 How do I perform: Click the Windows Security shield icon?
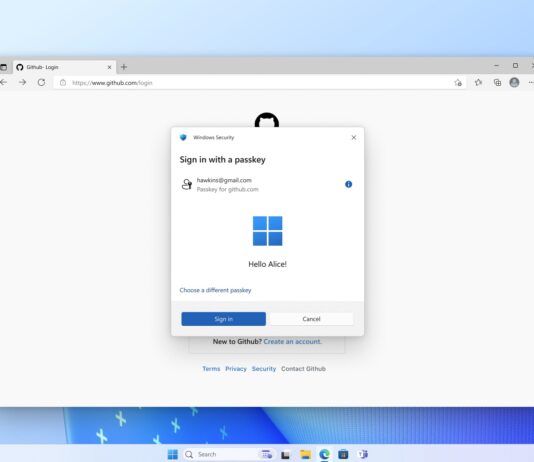183,137
